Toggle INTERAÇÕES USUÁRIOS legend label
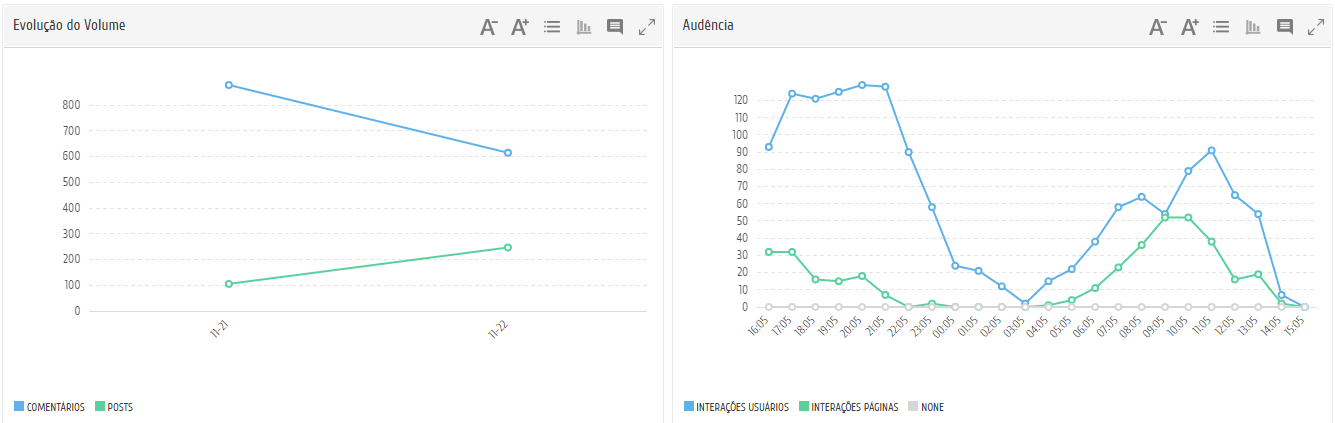Screen dimensions: 1335x423 [742, 407]
